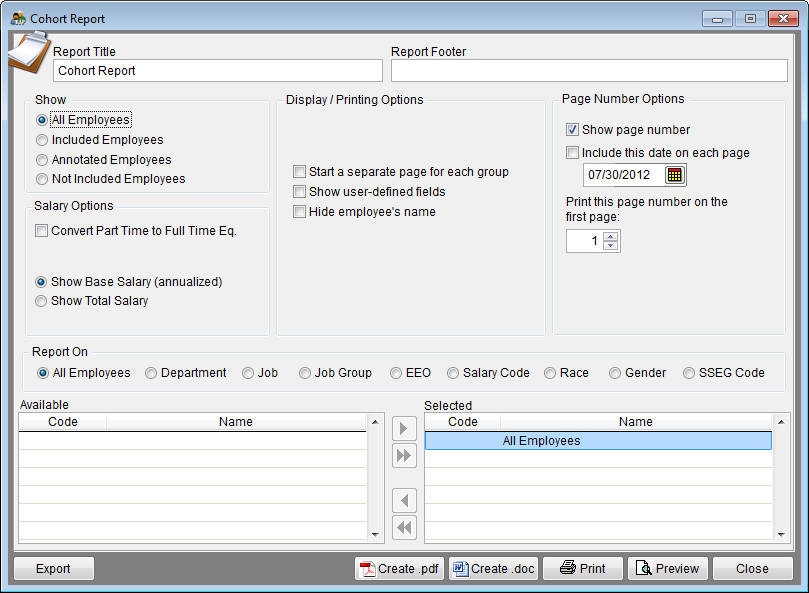809x593 pixels.
Task: Move selected item to Selected list arrow
Action: click(404, 428)
